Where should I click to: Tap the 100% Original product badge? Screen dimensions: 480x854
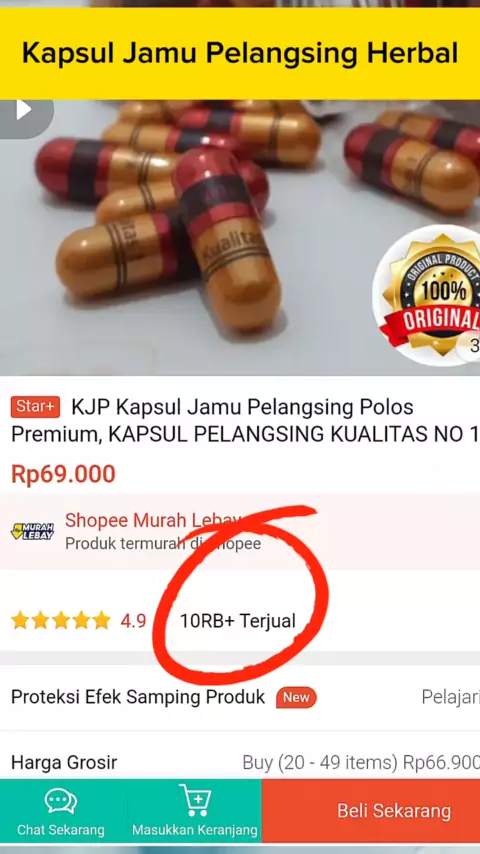[430, 295]
